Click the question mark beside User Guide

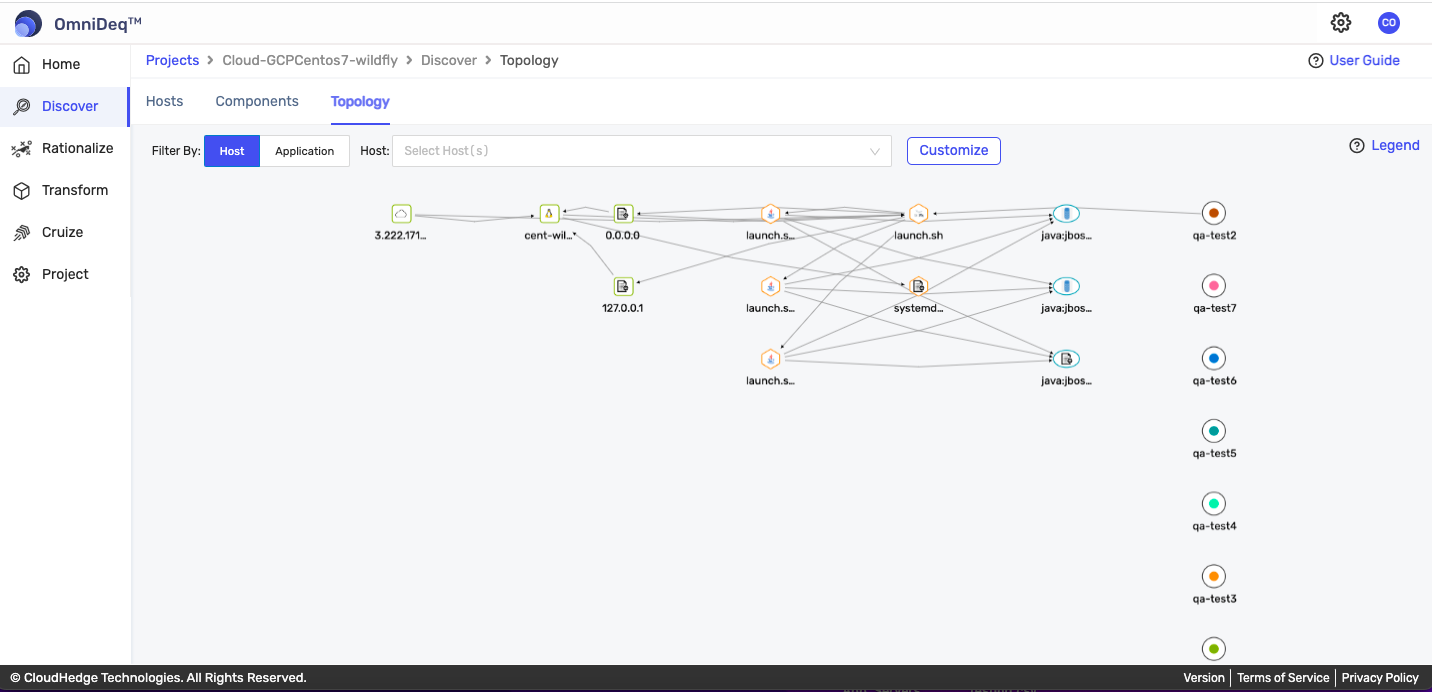coord(1315,61)
